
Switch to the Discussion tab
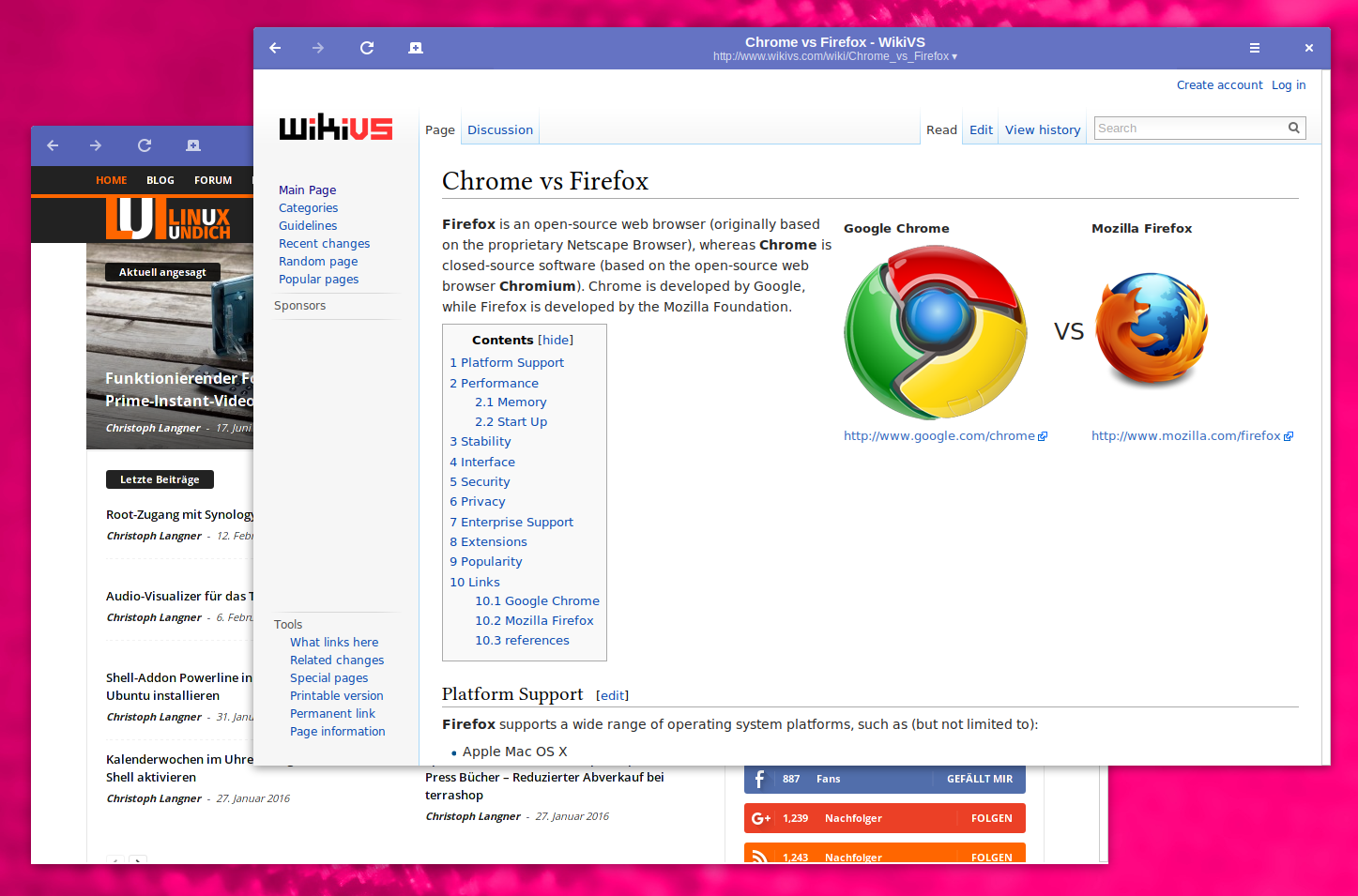[499, 129]
